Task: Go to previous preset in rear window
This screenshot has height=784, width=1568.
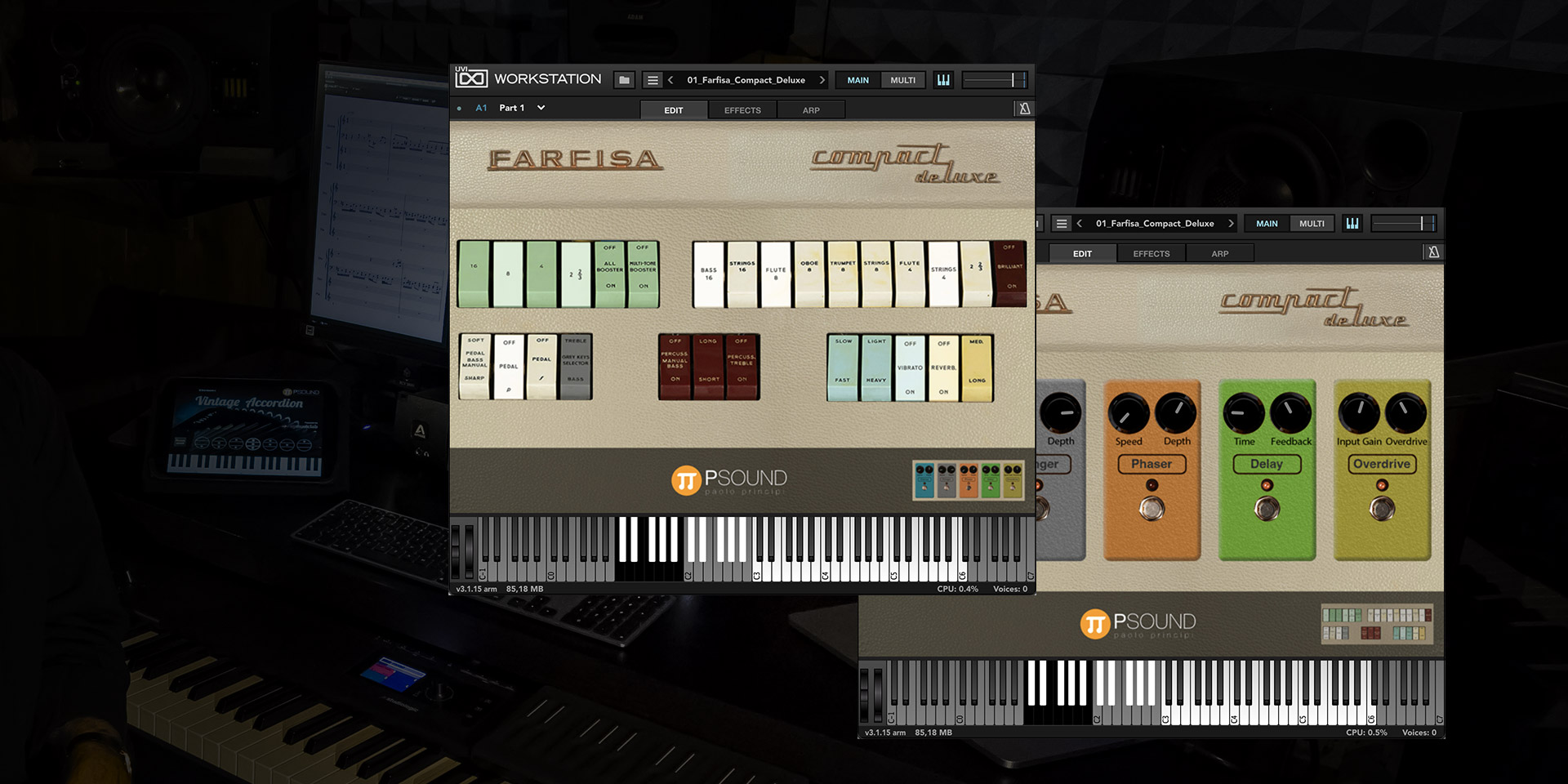Action: coord(1080,224)
